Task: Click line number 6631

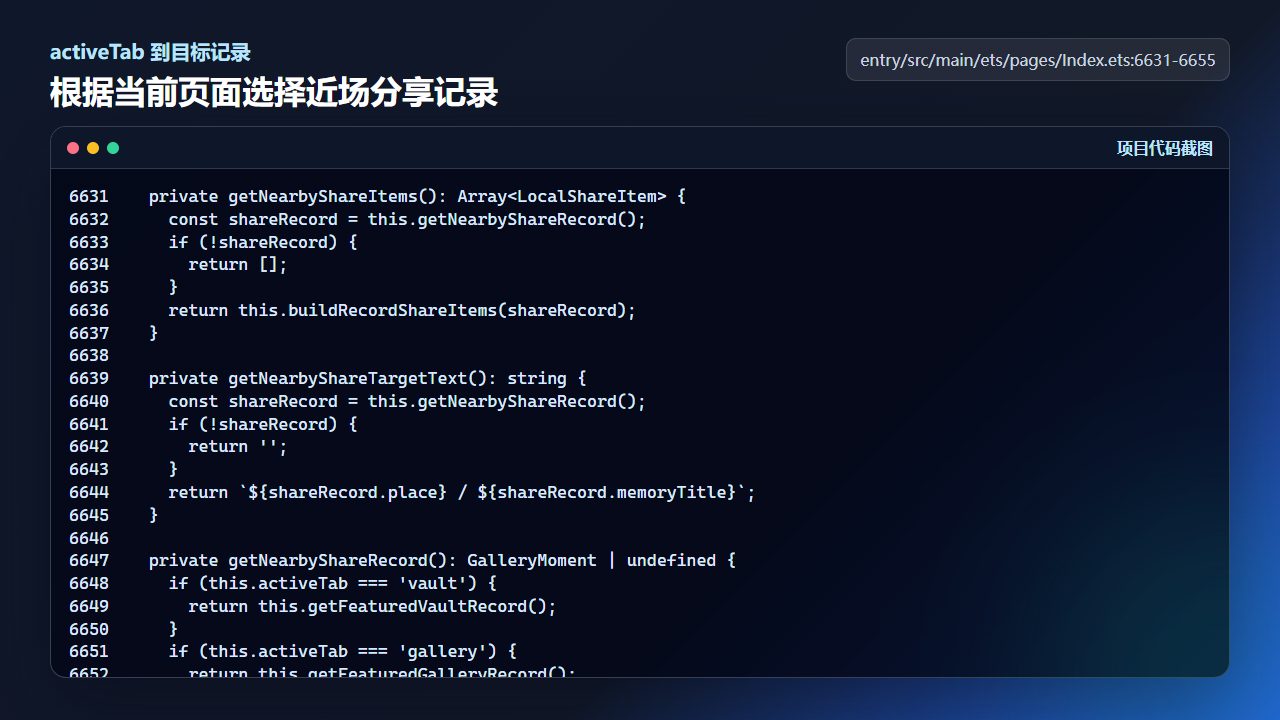Action: [89, 197]
